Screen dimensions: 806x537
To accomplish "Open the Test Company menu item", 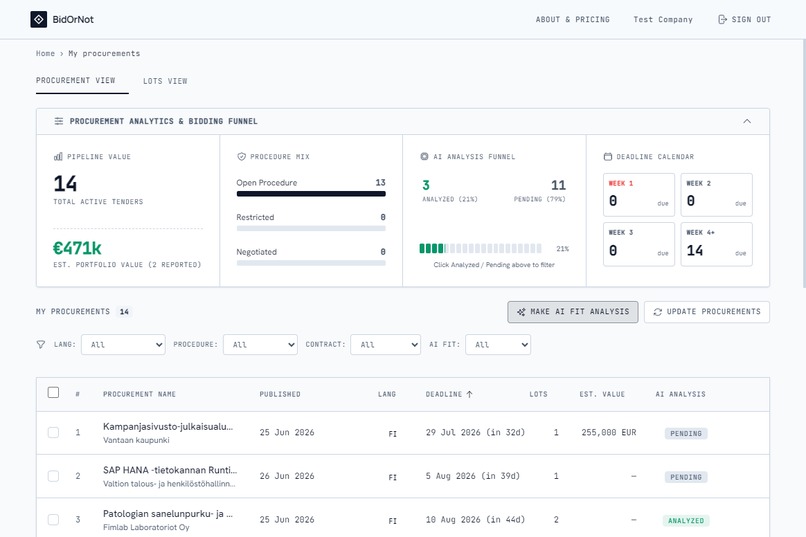I will click(x=663, y=20).
